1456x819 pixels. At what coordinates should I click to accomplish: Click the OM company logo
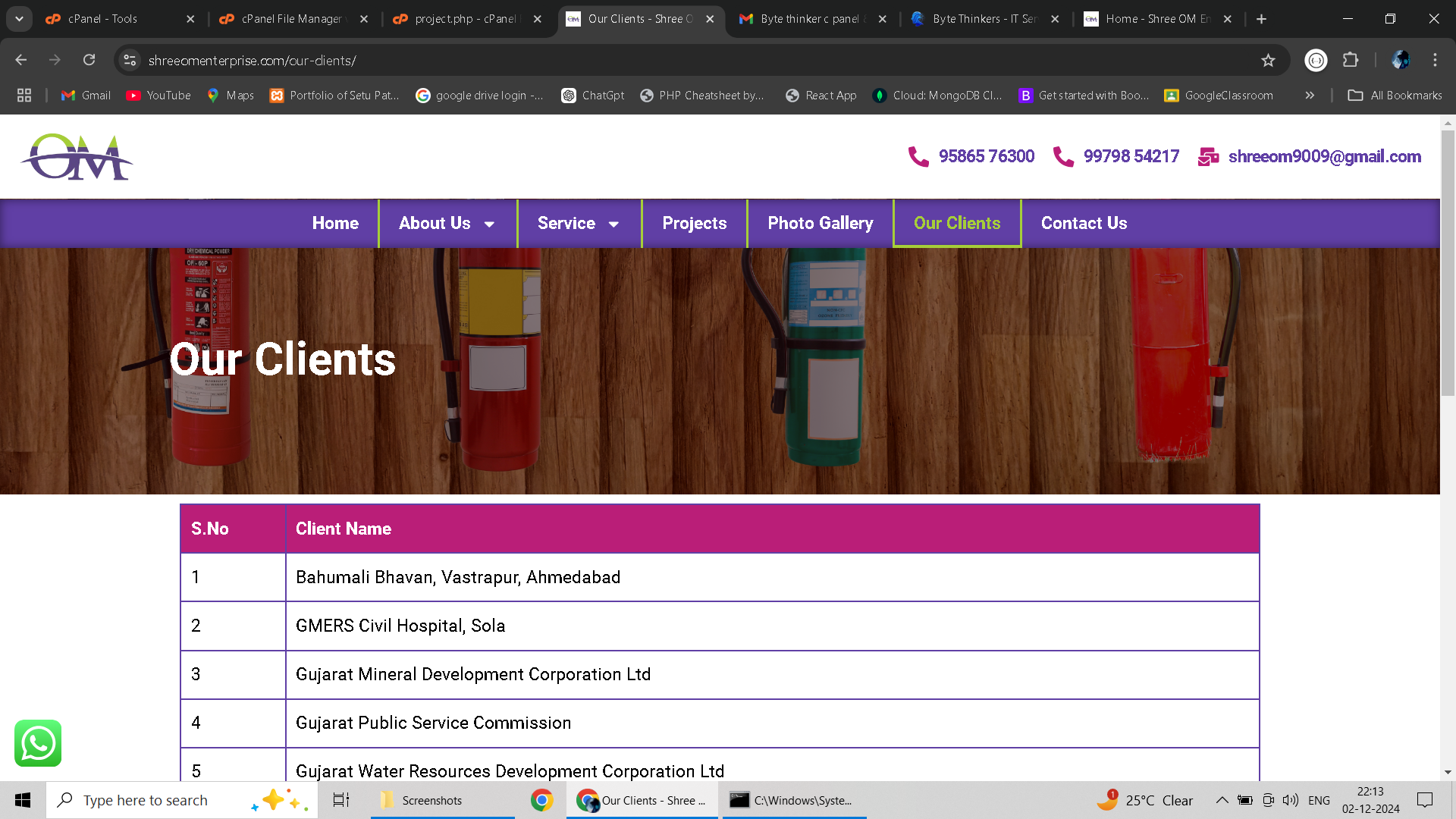click(x=77, y=157)
